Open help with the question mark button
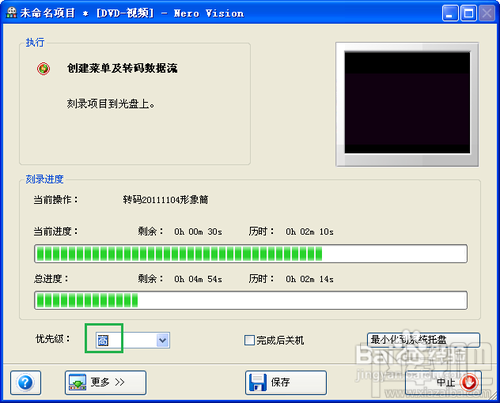Image resolution: width=500 pixels, height=403 pixels. [x=26, y=382]
